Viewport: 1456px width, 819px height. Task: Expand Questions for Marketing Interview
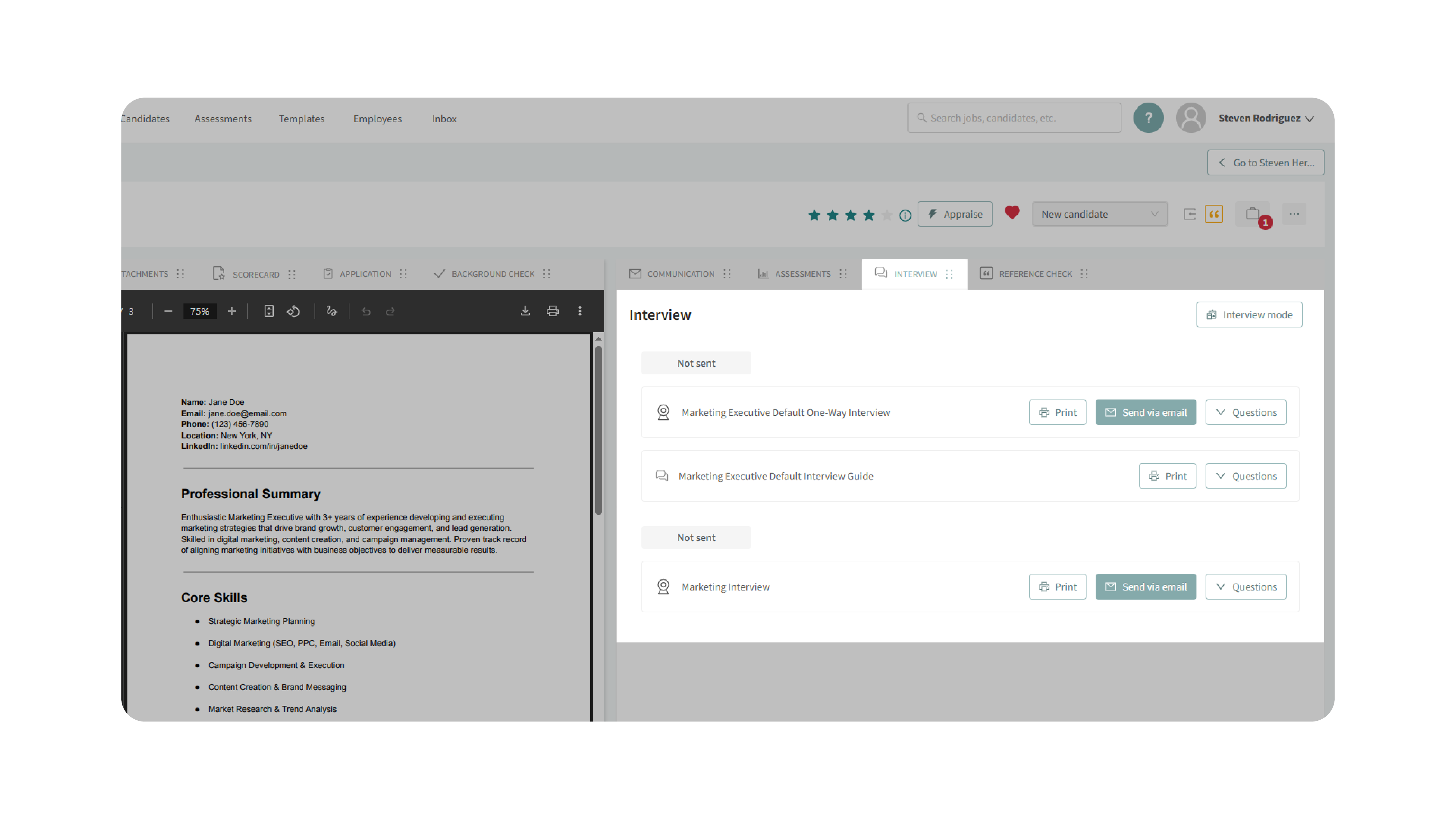pos(1246,587)
